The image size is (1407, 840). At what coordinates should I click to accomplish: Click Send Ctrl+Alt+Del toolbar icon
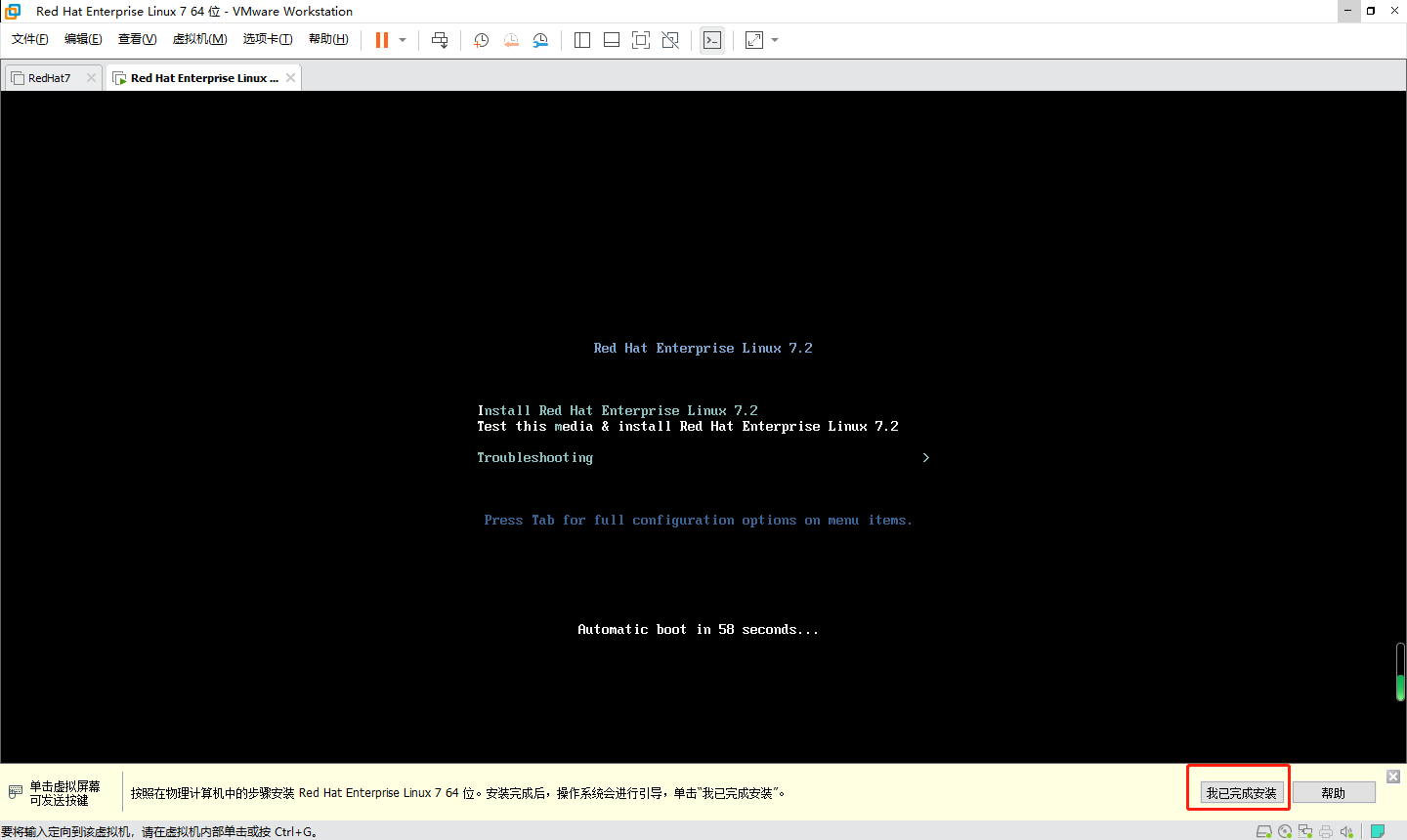pyautogui.click(x=440, y=40)
